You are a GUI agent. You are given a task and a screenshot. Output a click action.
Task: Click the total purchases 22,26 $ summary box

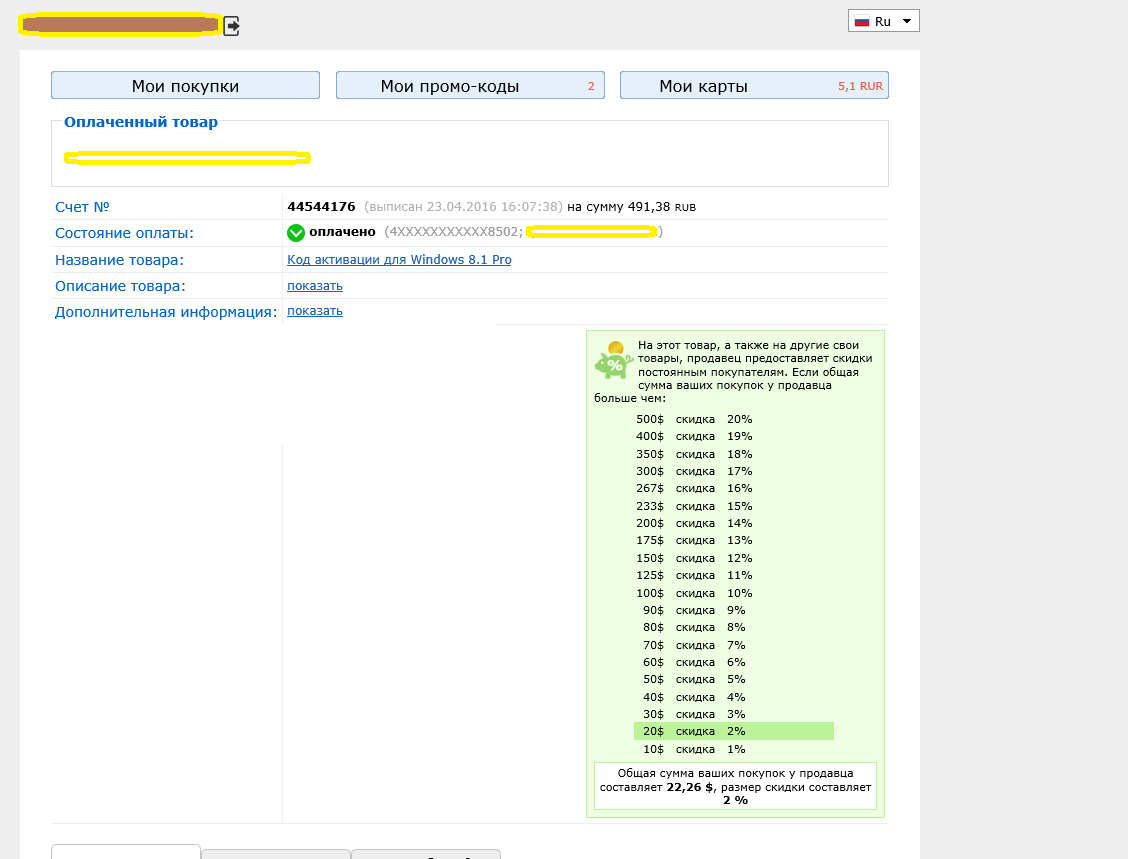[735, 787]
